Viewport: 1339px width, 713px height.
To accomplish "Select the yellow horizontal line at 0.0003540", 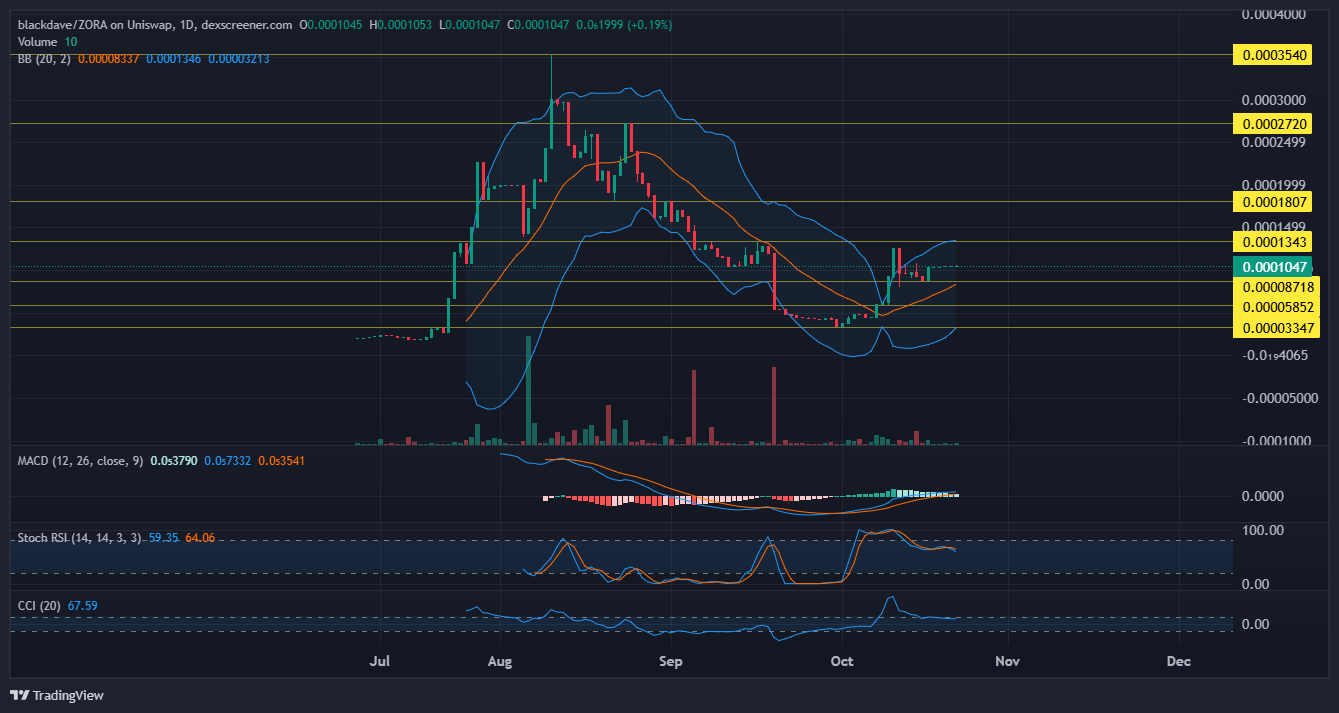I will click(620, 55).
